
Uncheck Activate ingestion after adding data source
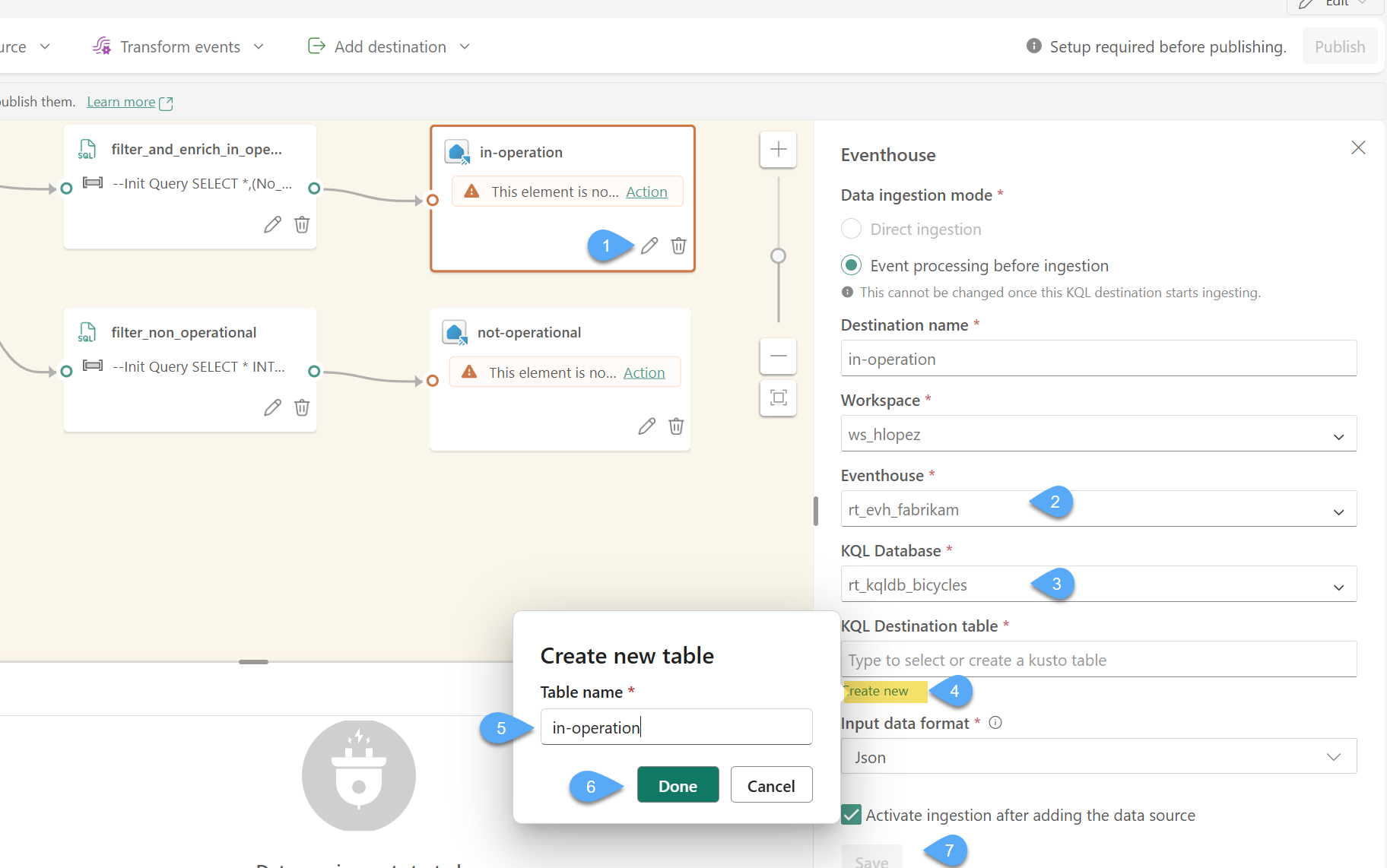tap(852, 815)
